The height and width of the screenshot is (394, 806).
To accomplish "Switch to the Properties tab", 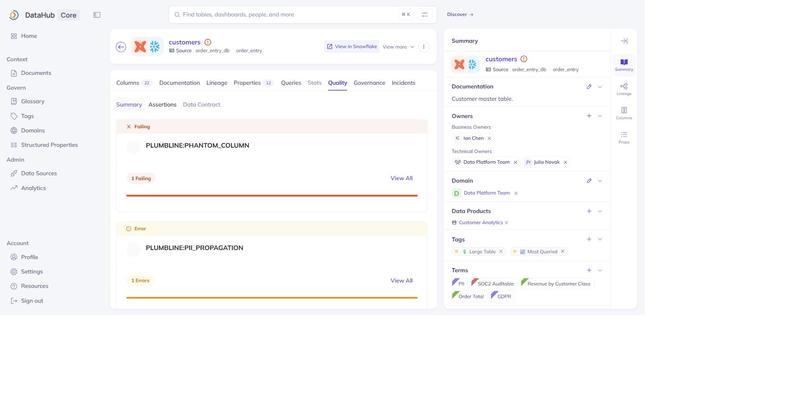I will pyautogui.click(x=253, y=83).
